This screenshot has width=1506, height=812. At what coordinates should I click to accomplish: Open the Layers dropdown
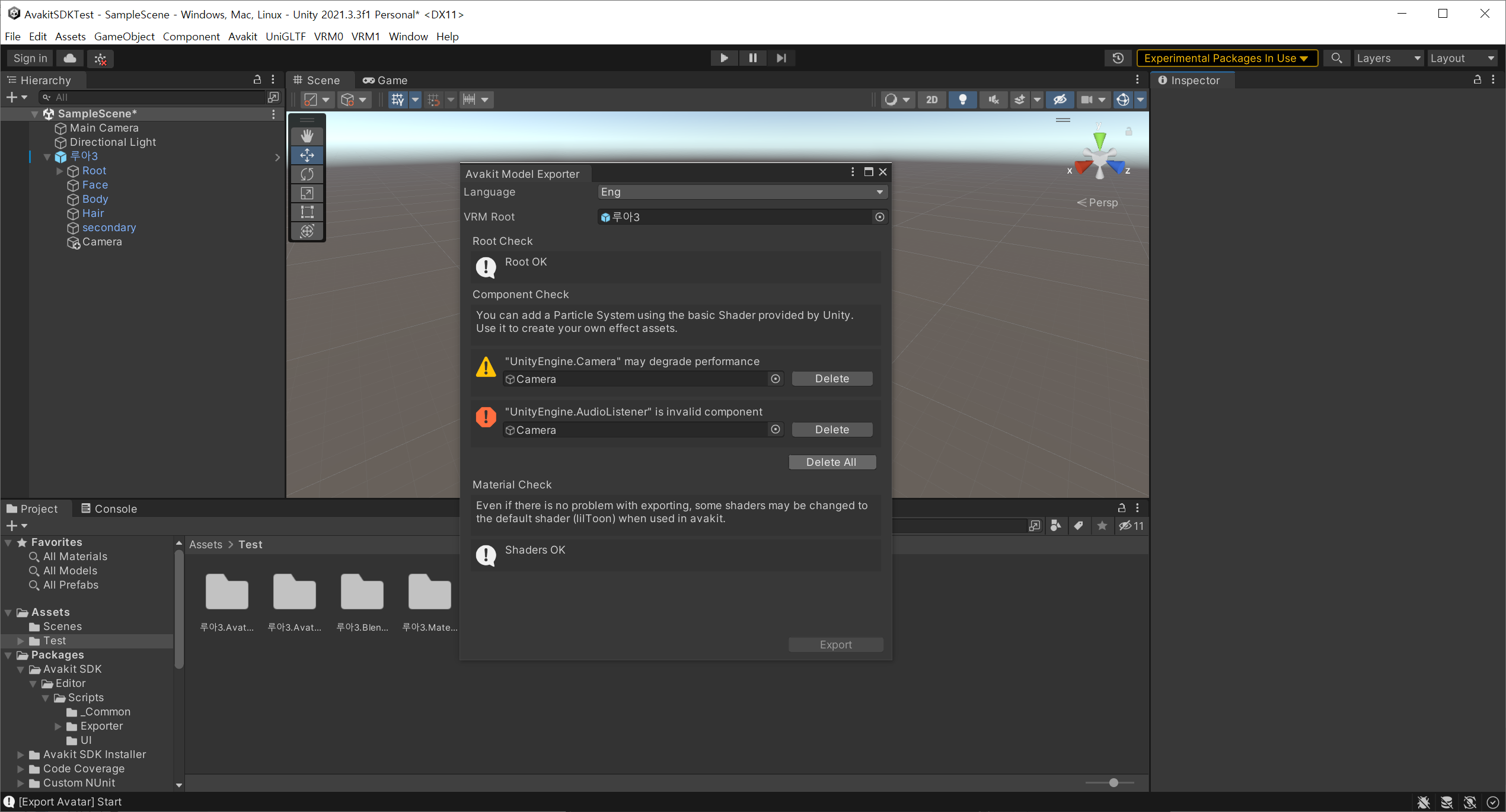[1387, 57]
